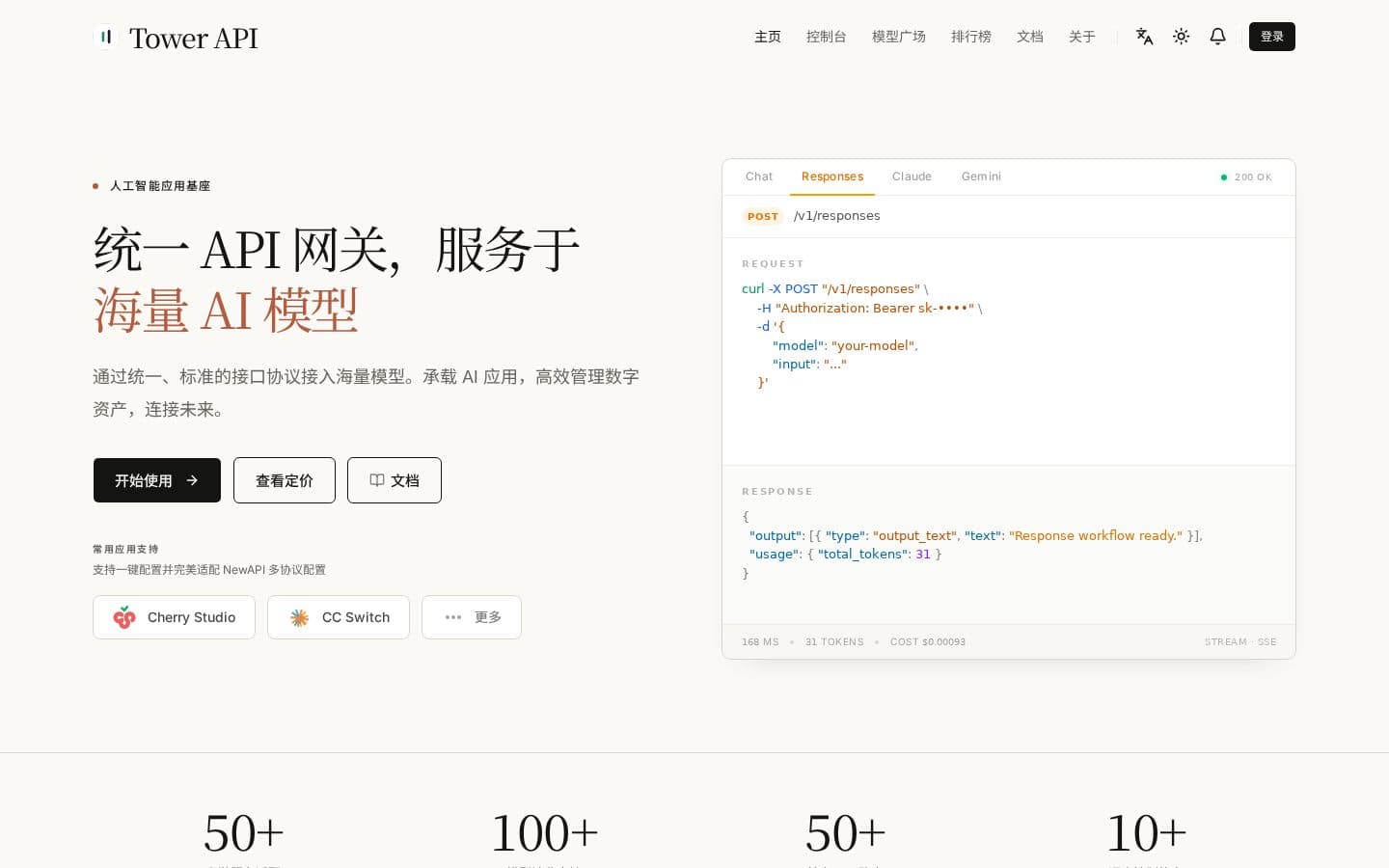The height and width of the screenshot is (868, 1389).
Task: Click the three-dot 更多 icon
Action: [453, 617]
